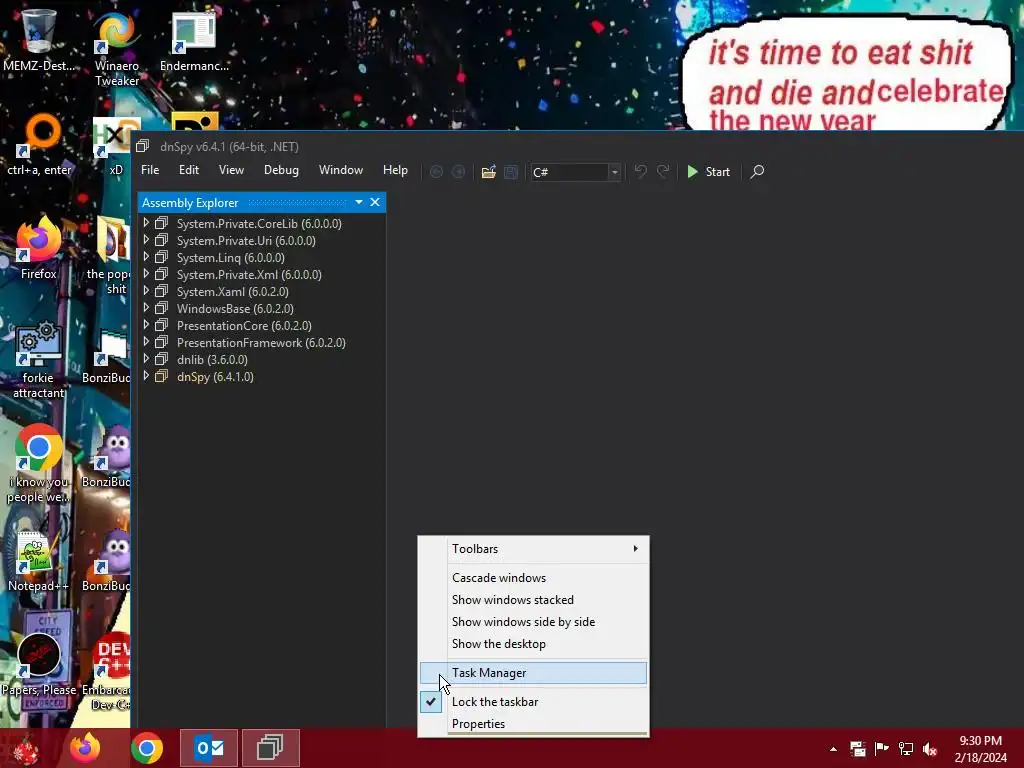Viewport: 1024px width, 768px height.
Task: Select the dnSpy (6.4.1.0) assembly
Action: 216,376
